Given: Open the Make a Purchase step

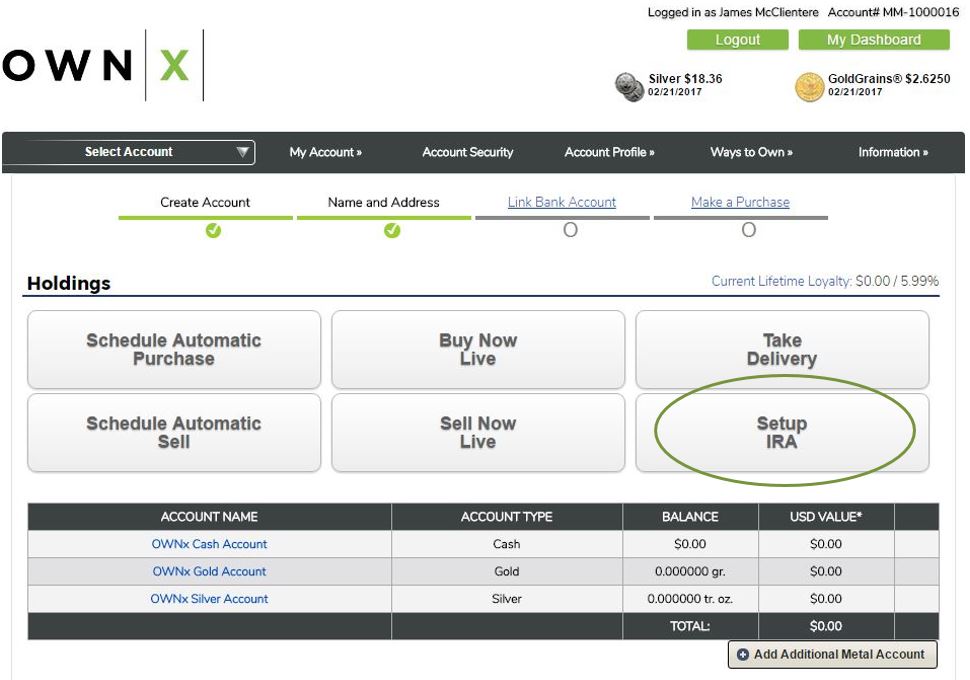Looking at the screenshot, I should point(740,202).
